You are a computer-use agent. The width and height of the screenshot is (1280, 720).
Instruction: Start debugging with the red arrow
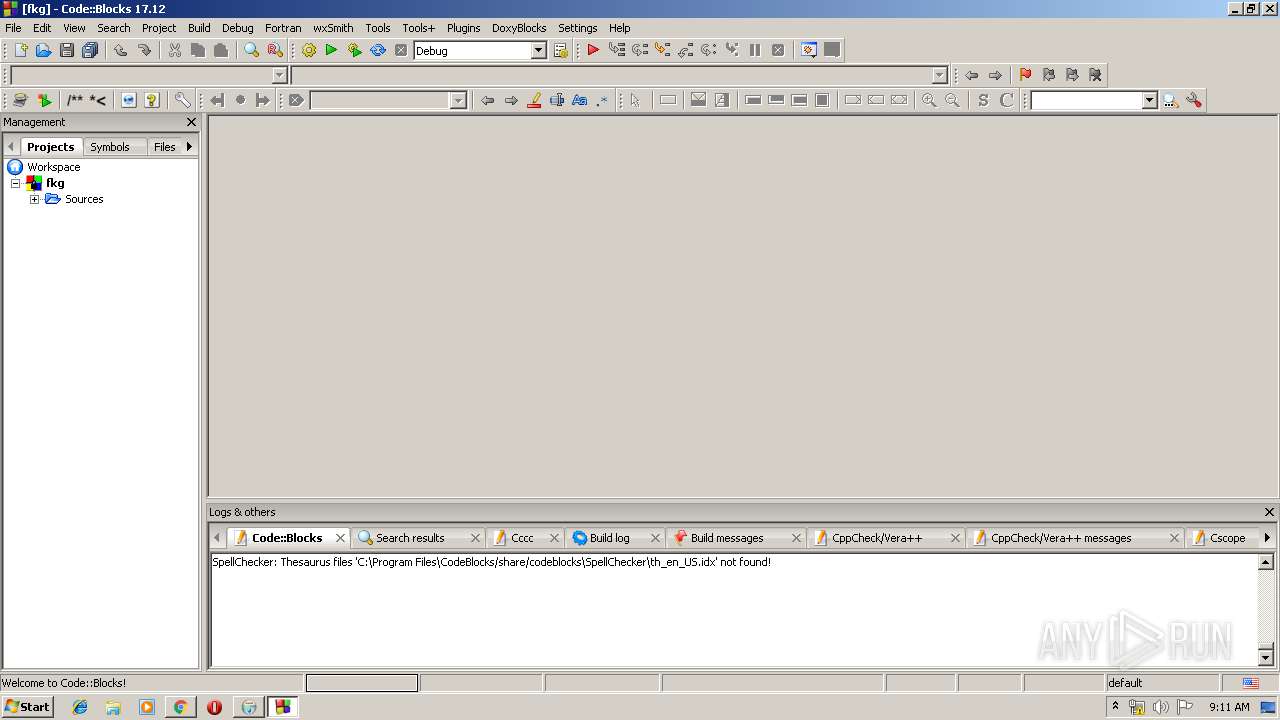click(x=593, y=50)
